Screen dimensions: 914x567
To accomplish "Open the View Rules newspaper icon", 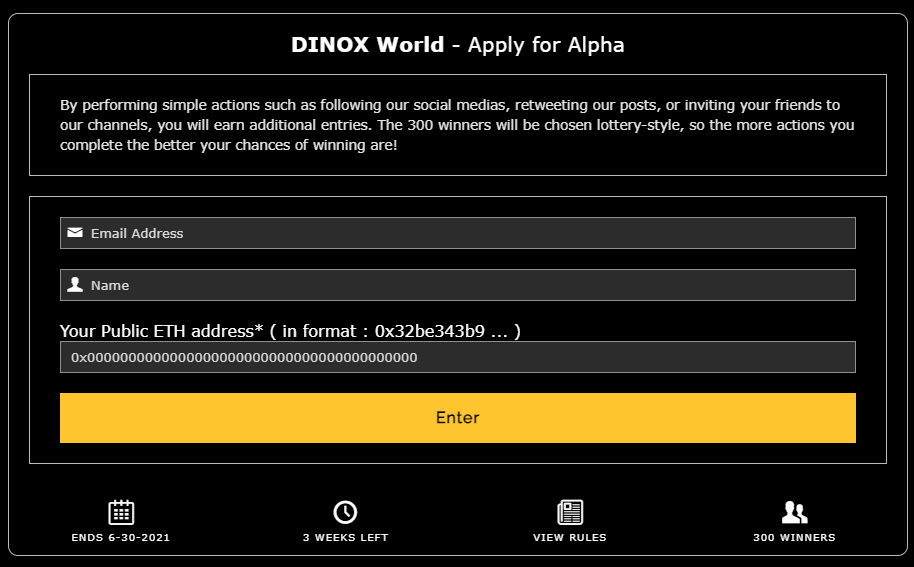I will pyautogui.click(x=570, y=512).
